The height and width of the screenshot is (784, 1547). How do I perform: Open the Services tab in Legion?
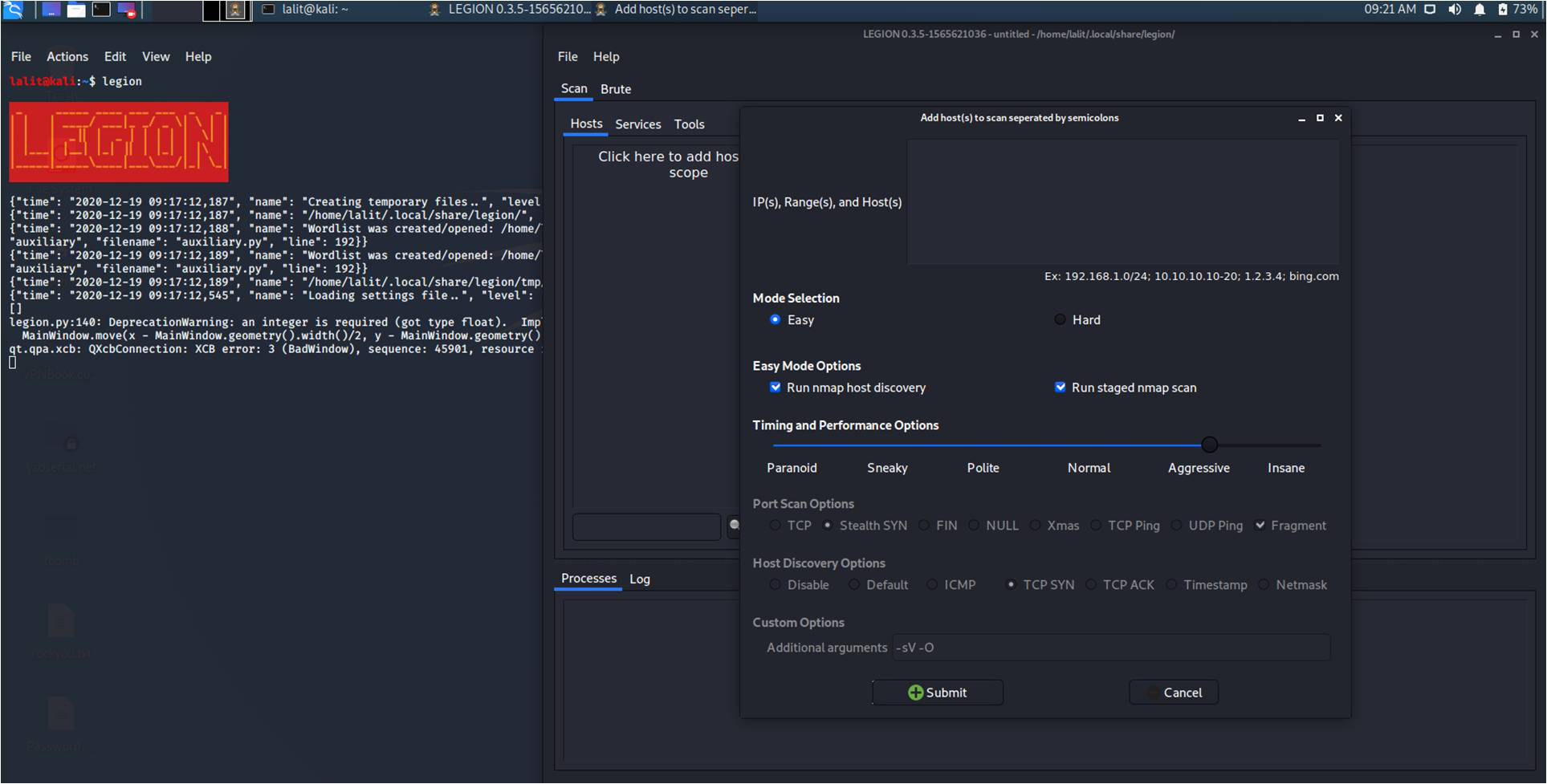pos(638,124)
